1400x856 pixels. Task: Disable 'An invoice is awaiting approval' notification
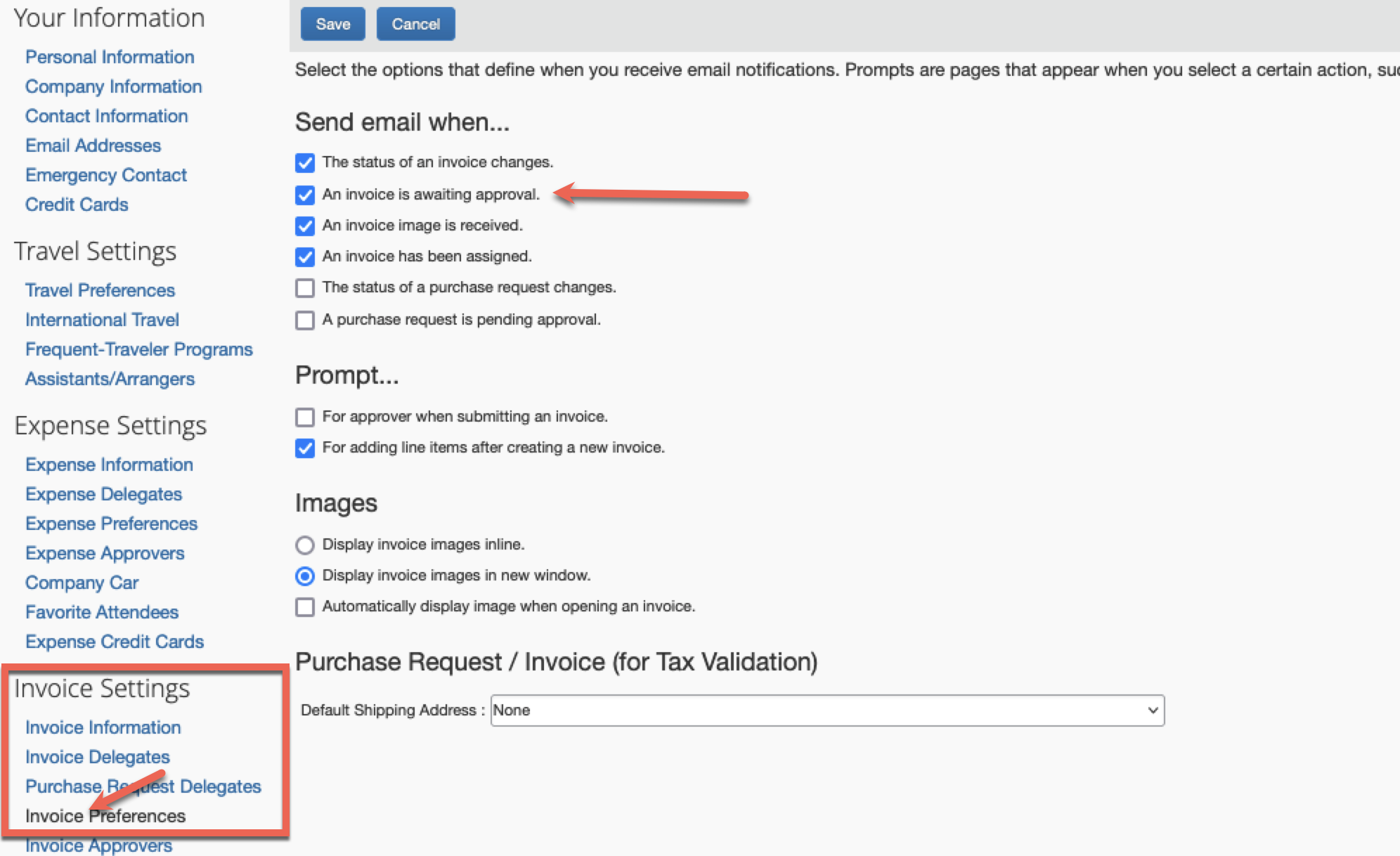[305, 195]
